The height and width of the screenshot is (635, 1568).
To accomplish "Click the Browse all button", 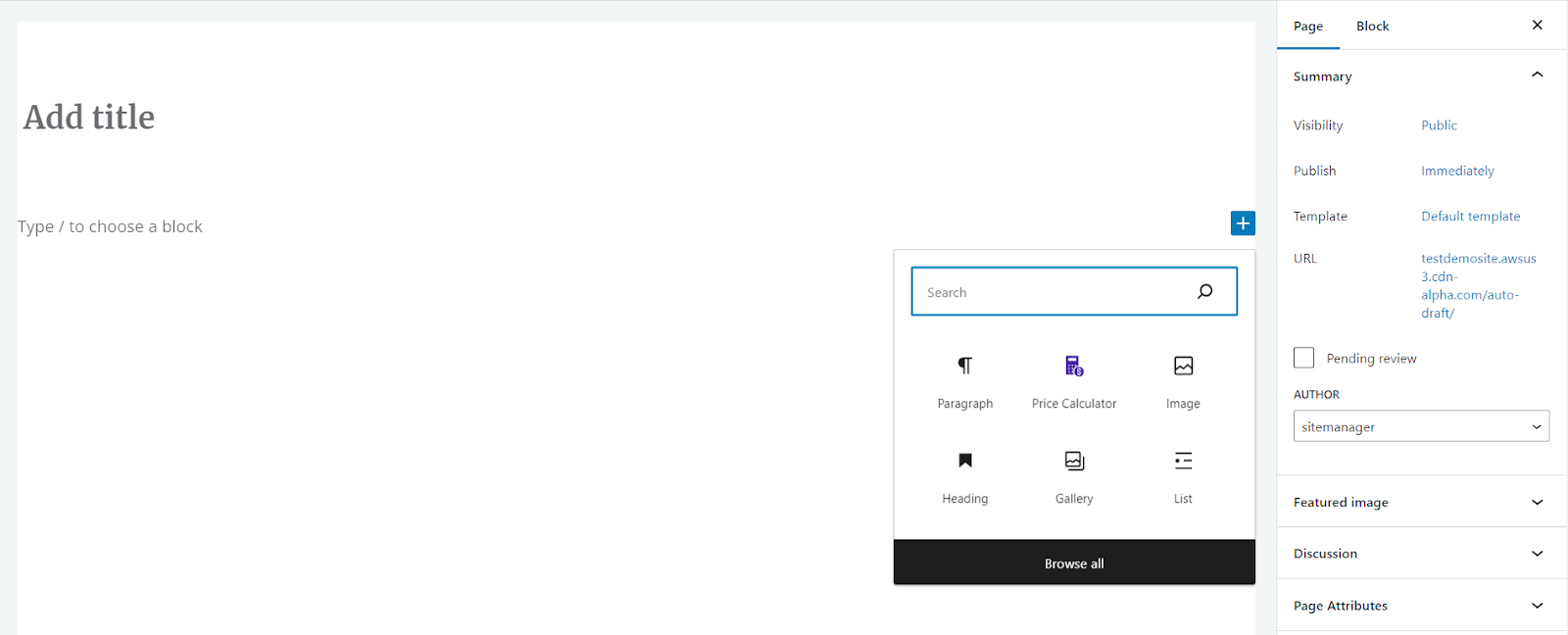I will click(1074, 563).
